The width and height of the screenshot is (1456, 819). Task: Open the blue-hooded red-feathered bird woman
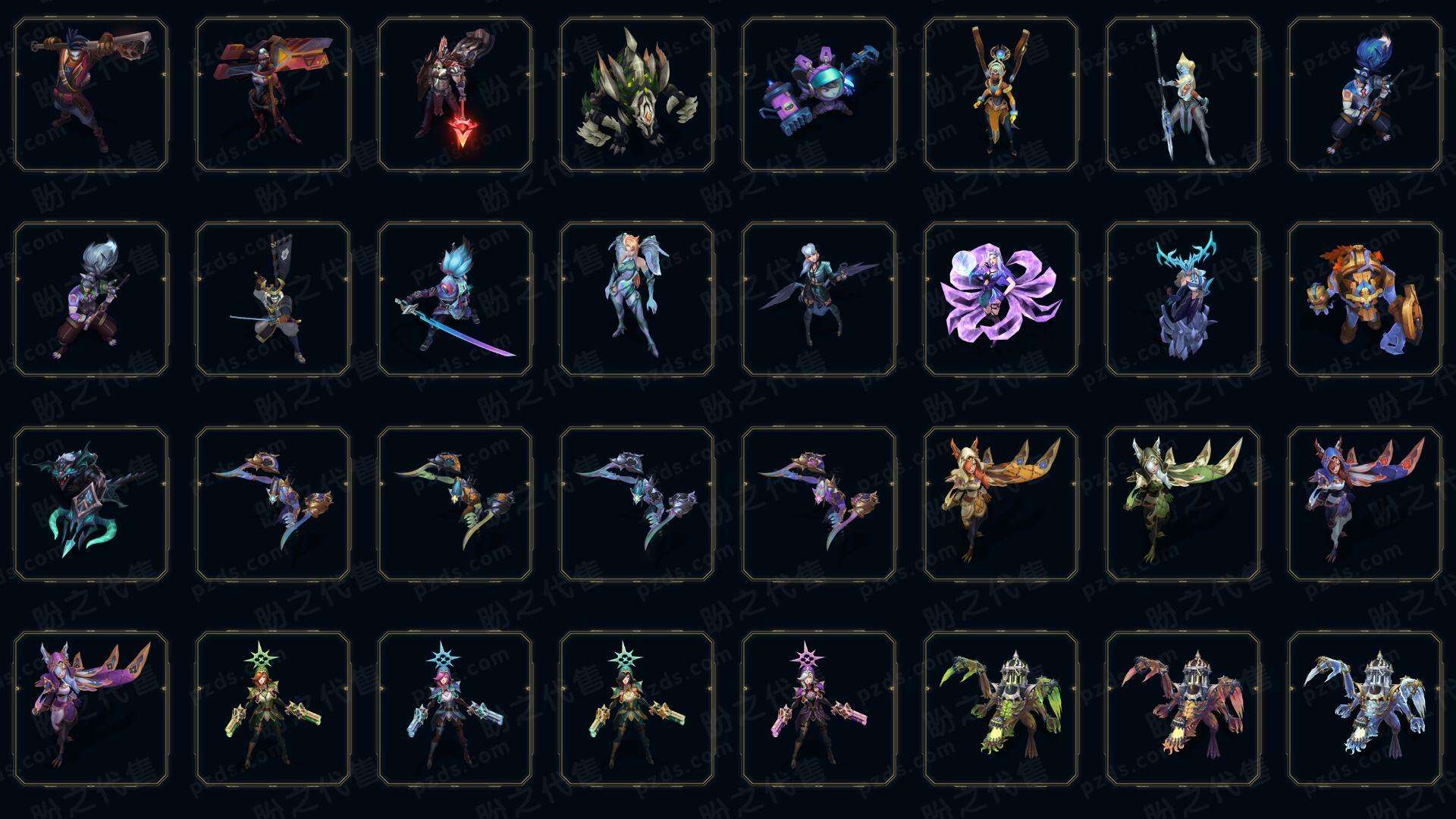1365,504
